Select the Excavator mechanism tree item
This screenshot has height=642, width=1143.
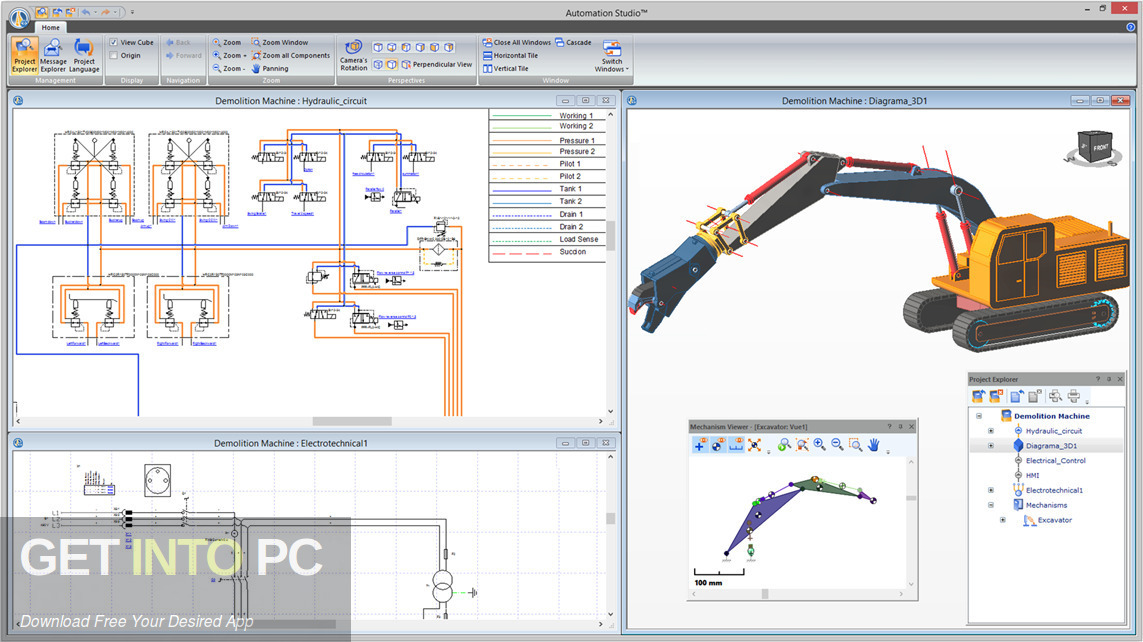1054,520
